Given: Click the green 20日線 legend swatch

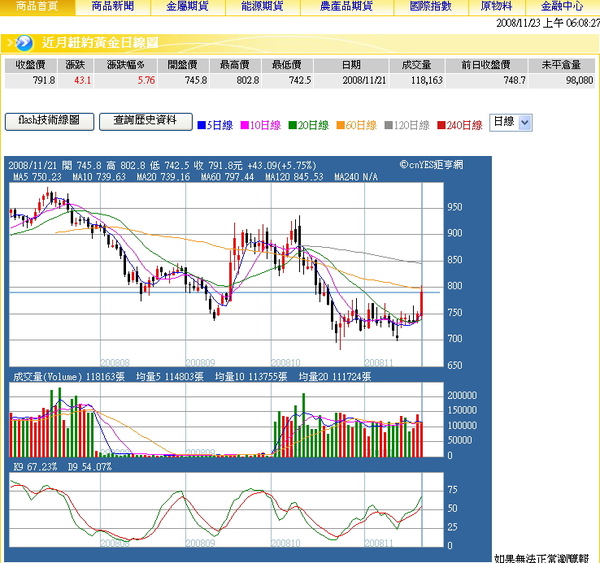Looking at the screenshot, I should click(x=293, y=125).
